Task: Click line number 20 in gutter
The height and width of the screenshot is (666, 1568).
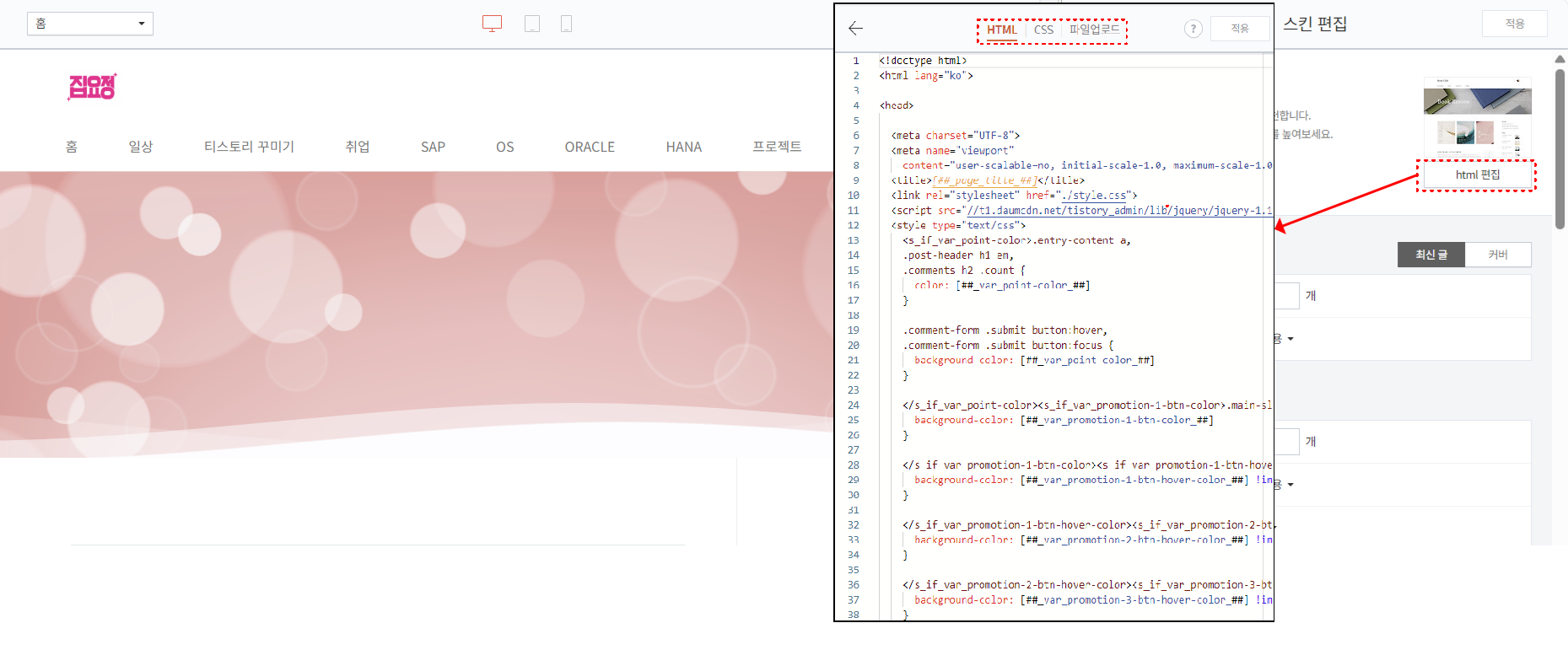Action: (x=854, y=346)
